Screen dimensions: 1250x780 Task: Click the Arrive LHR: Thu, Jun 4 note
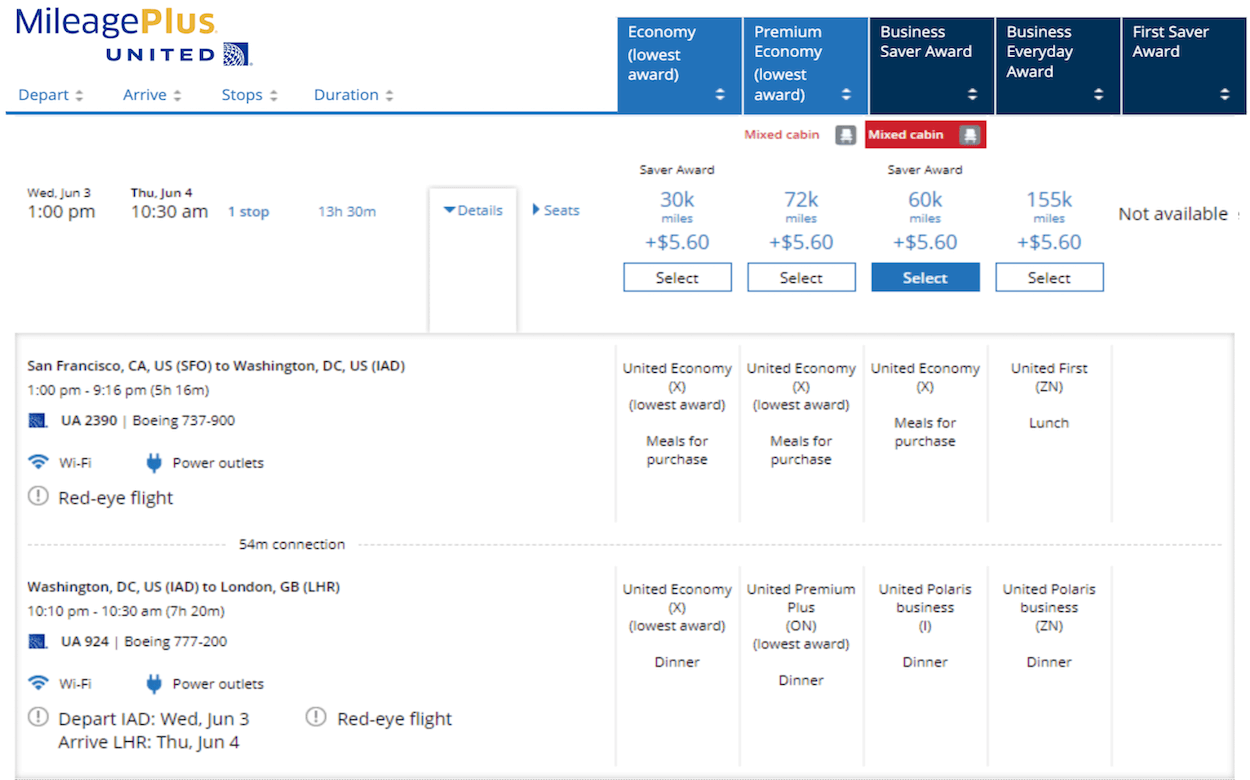tap(149, 742)
